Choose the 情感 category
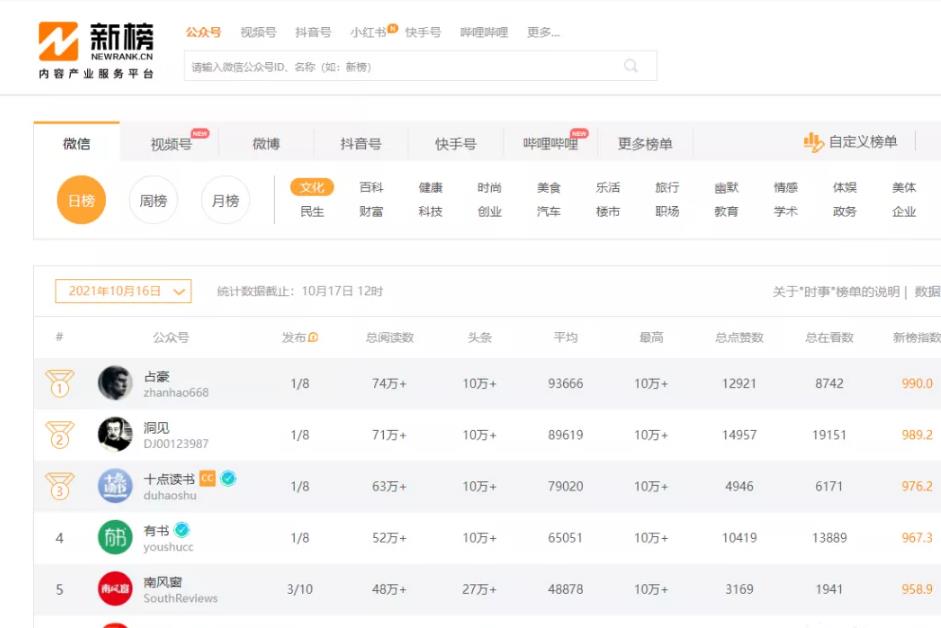Viewport: 941px width, 628px height. tap(786, 187)
